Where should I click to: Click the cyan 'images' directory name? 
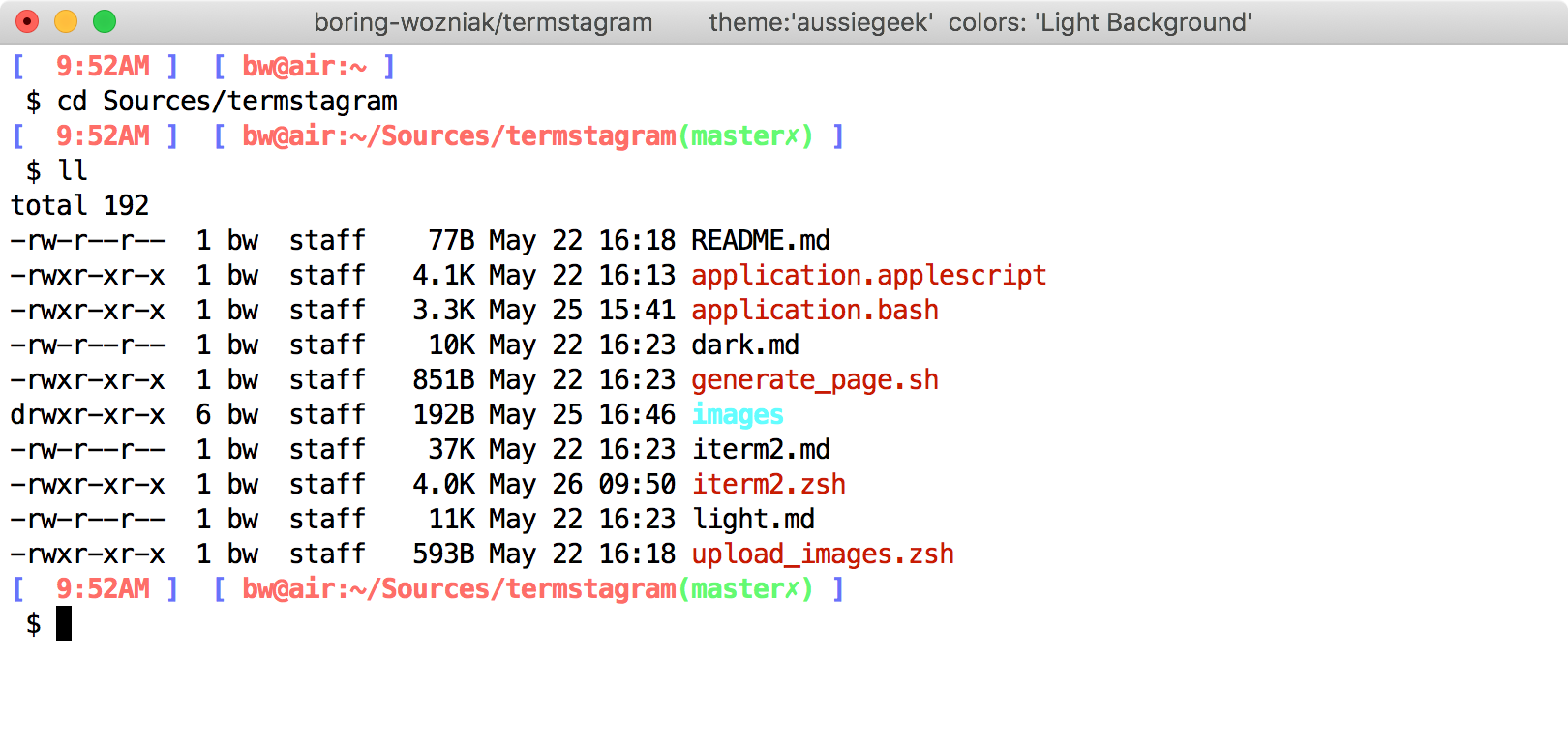tap(738, 414)
